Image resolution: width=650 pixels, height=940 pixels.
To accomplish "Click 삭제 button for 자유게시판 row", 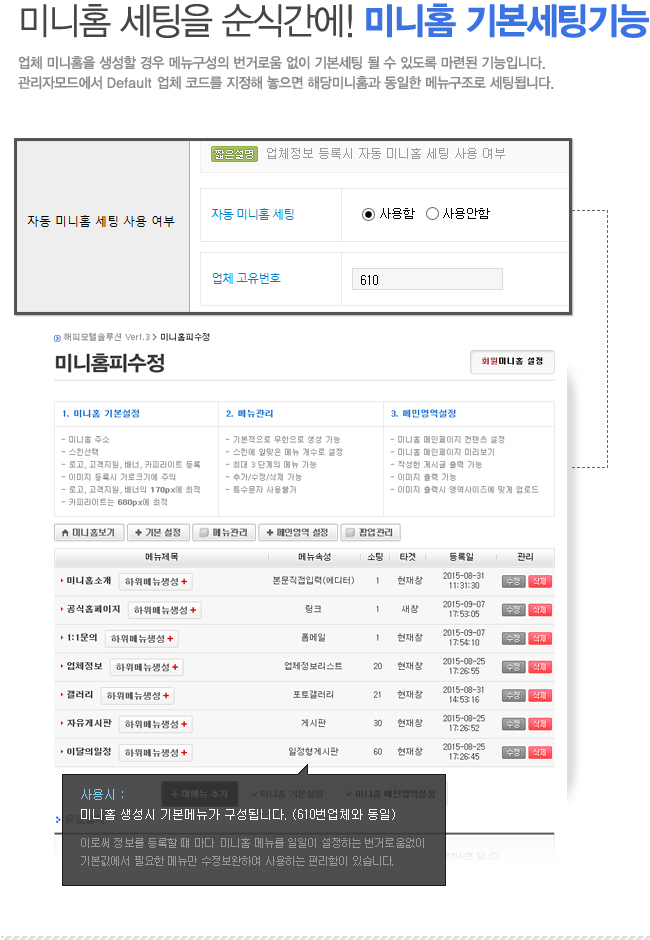I will click(x=540, y=724).
